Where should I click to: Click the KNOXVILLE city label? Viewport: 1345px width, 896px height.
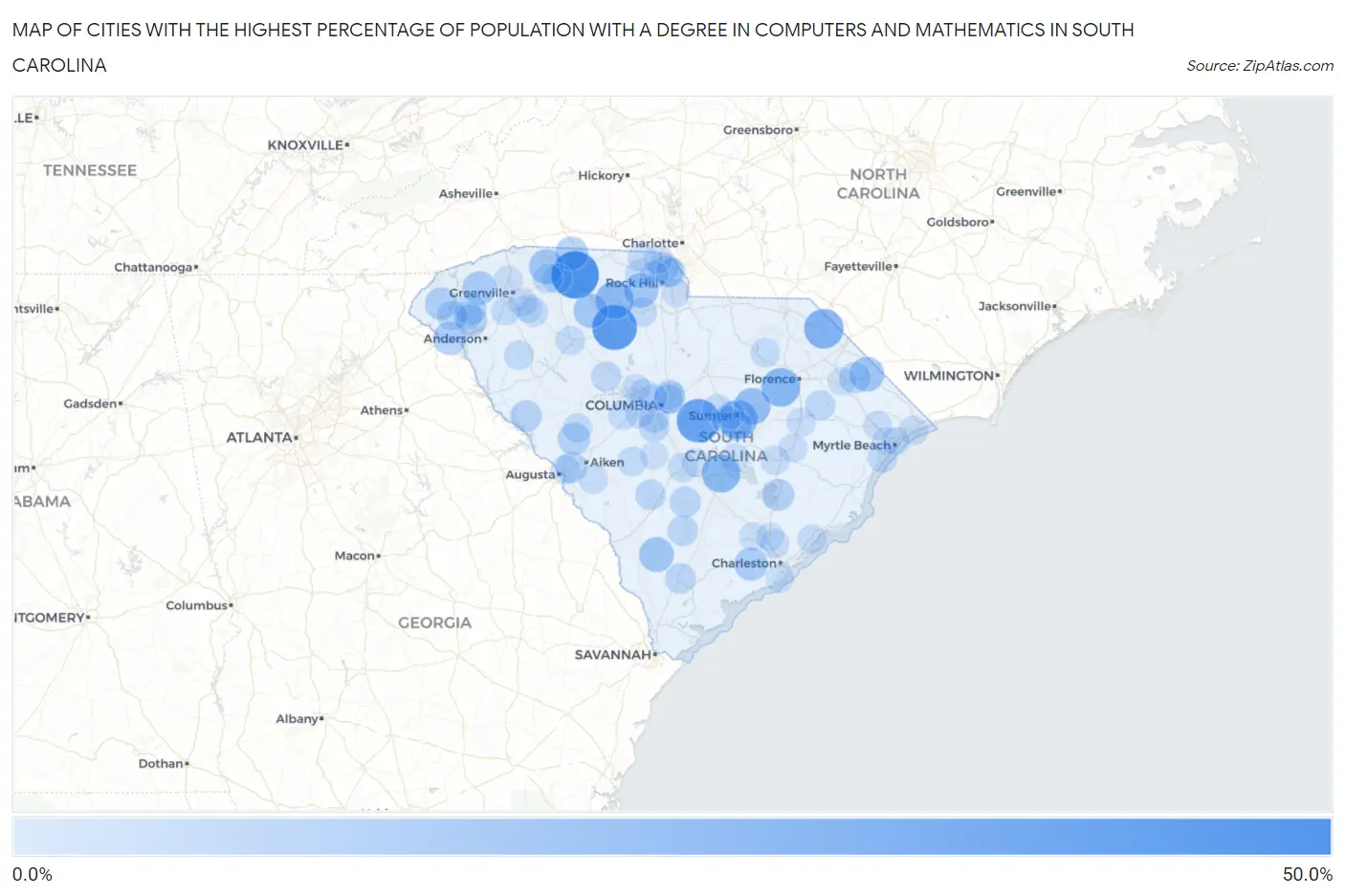(308, 145)
